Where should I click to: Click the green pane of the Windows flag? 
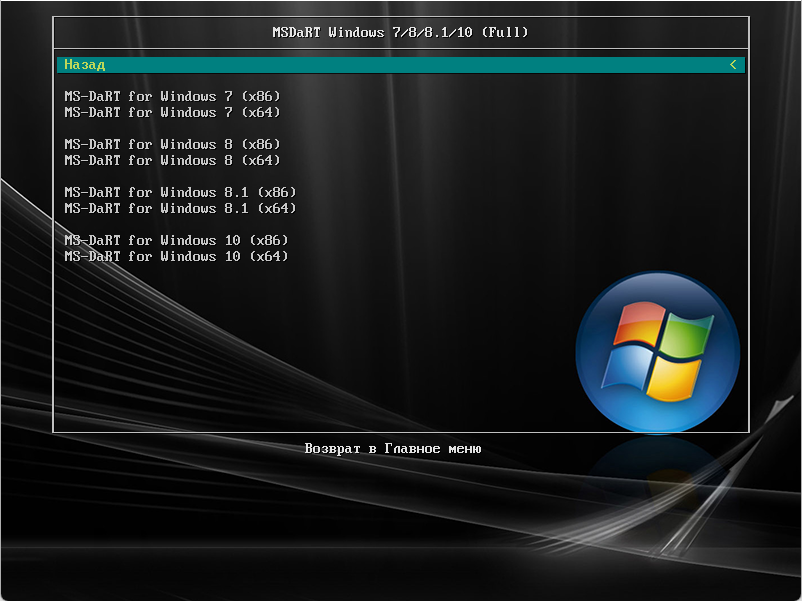(x=688, y=335)
